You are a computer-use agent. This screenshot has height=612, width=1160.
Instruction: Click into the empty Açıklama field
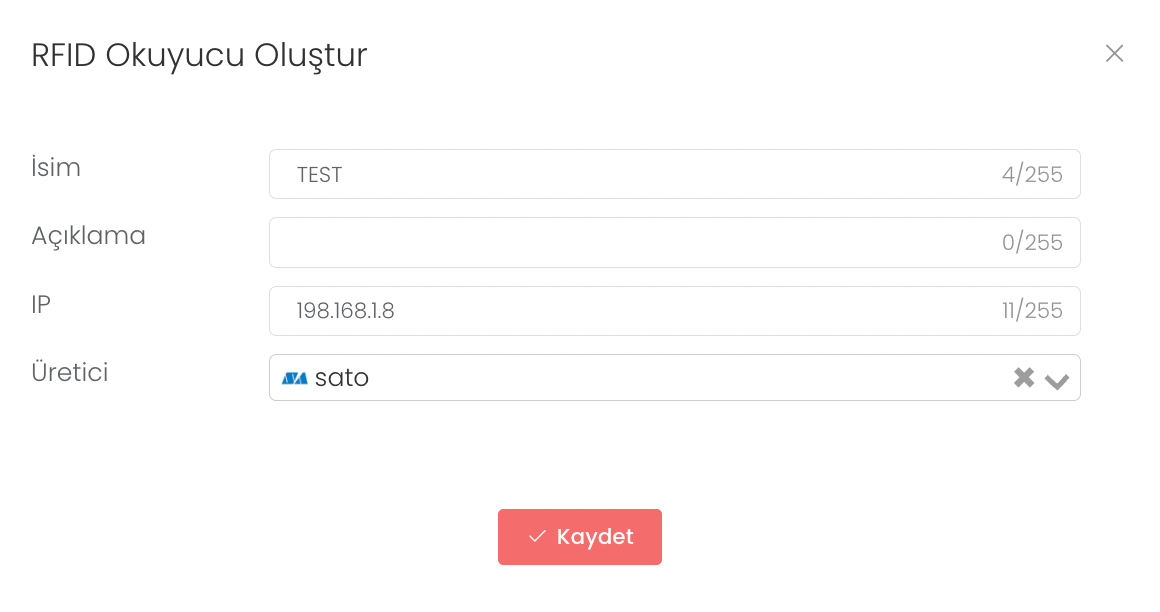click(x=630, y=243)
